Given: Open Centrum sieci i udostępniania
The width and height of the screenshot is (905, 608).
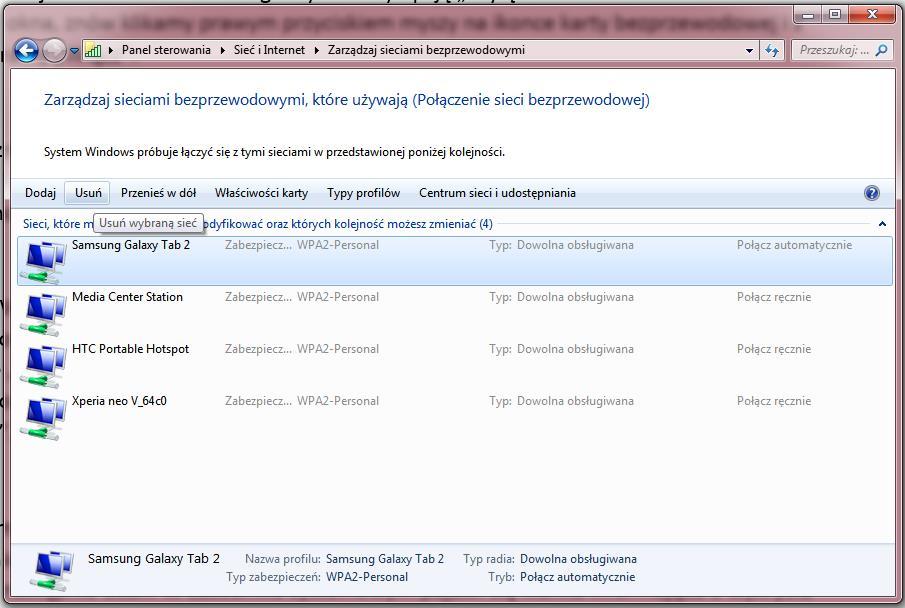Looking at the screenshot, I should tap(498, 193).
